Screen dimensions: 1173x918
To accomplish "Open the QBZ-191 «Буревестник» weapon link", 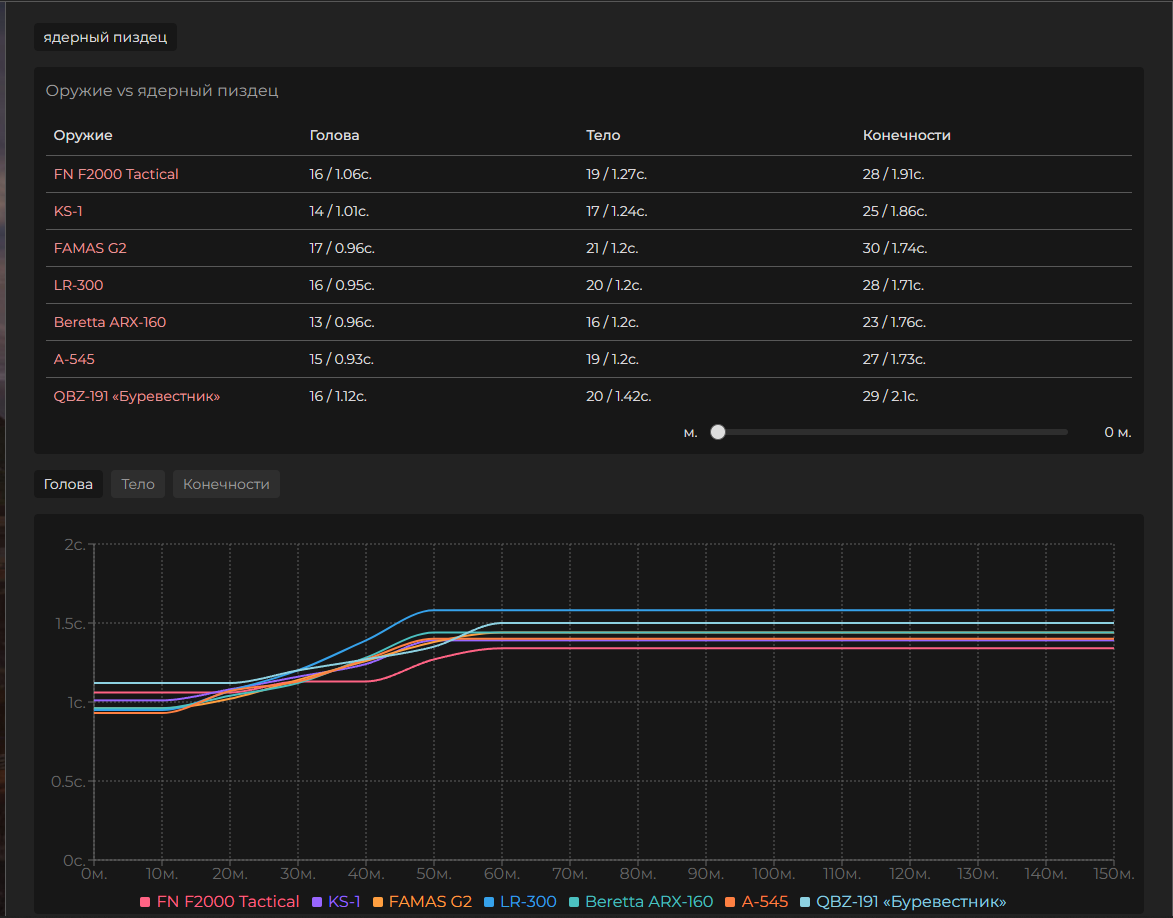I will pos(137,396).
